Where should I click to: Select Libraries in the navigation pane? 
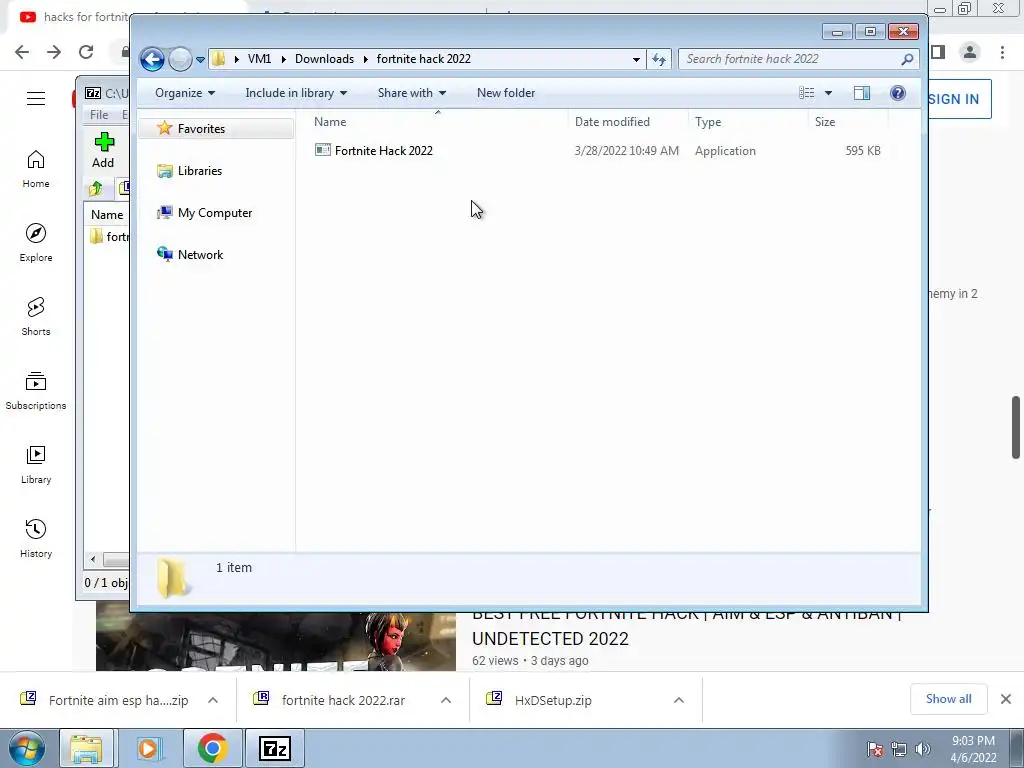(200, 170)
